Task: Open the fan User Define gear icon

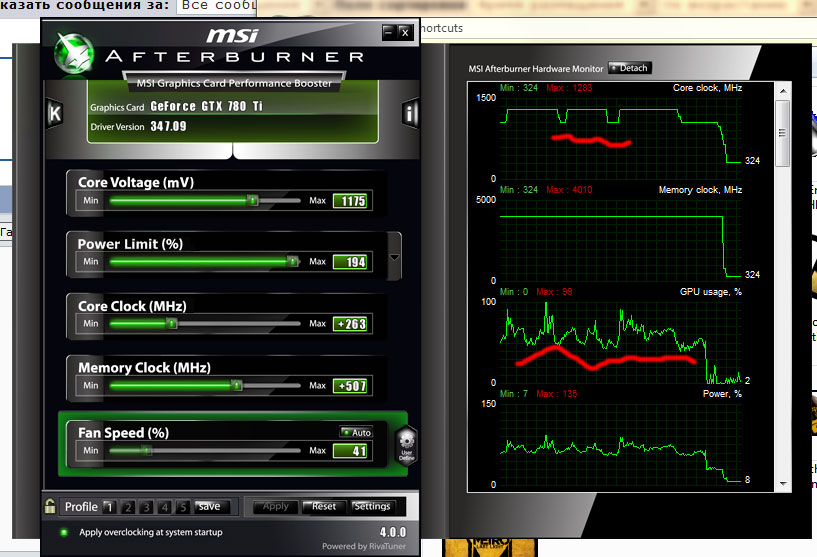Action: (x=406, y=445)
